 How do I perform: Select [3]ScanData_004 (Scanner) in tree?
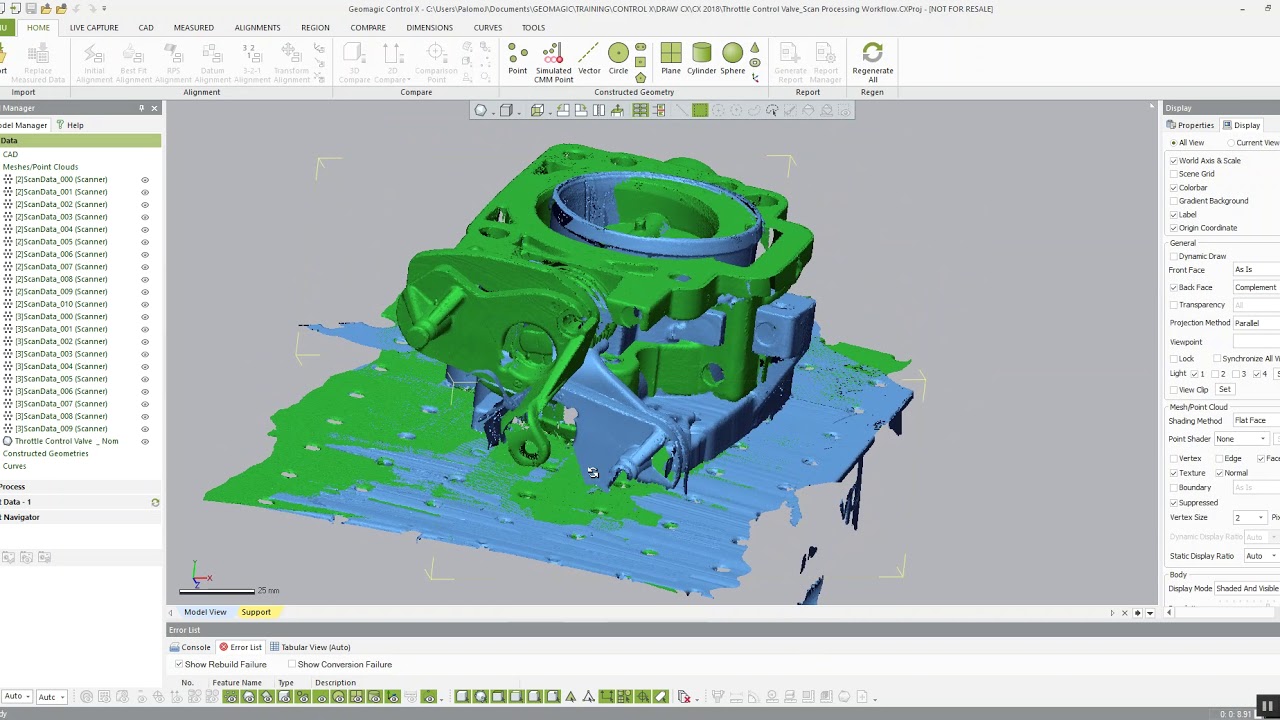pyautogui.click(x=61, y=367)
